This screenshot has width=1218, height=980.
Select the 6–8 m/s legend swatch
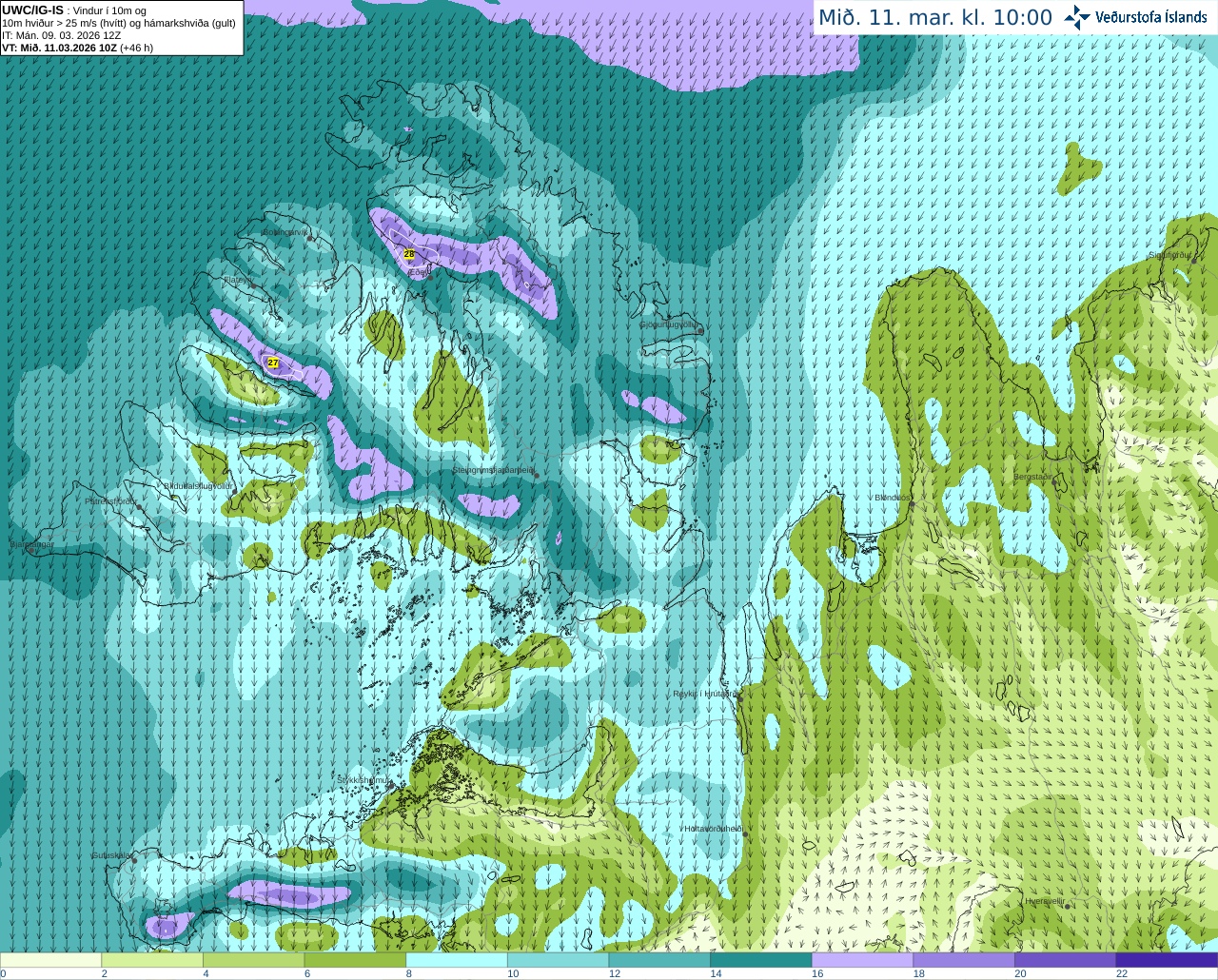click(x=355, y=960)
